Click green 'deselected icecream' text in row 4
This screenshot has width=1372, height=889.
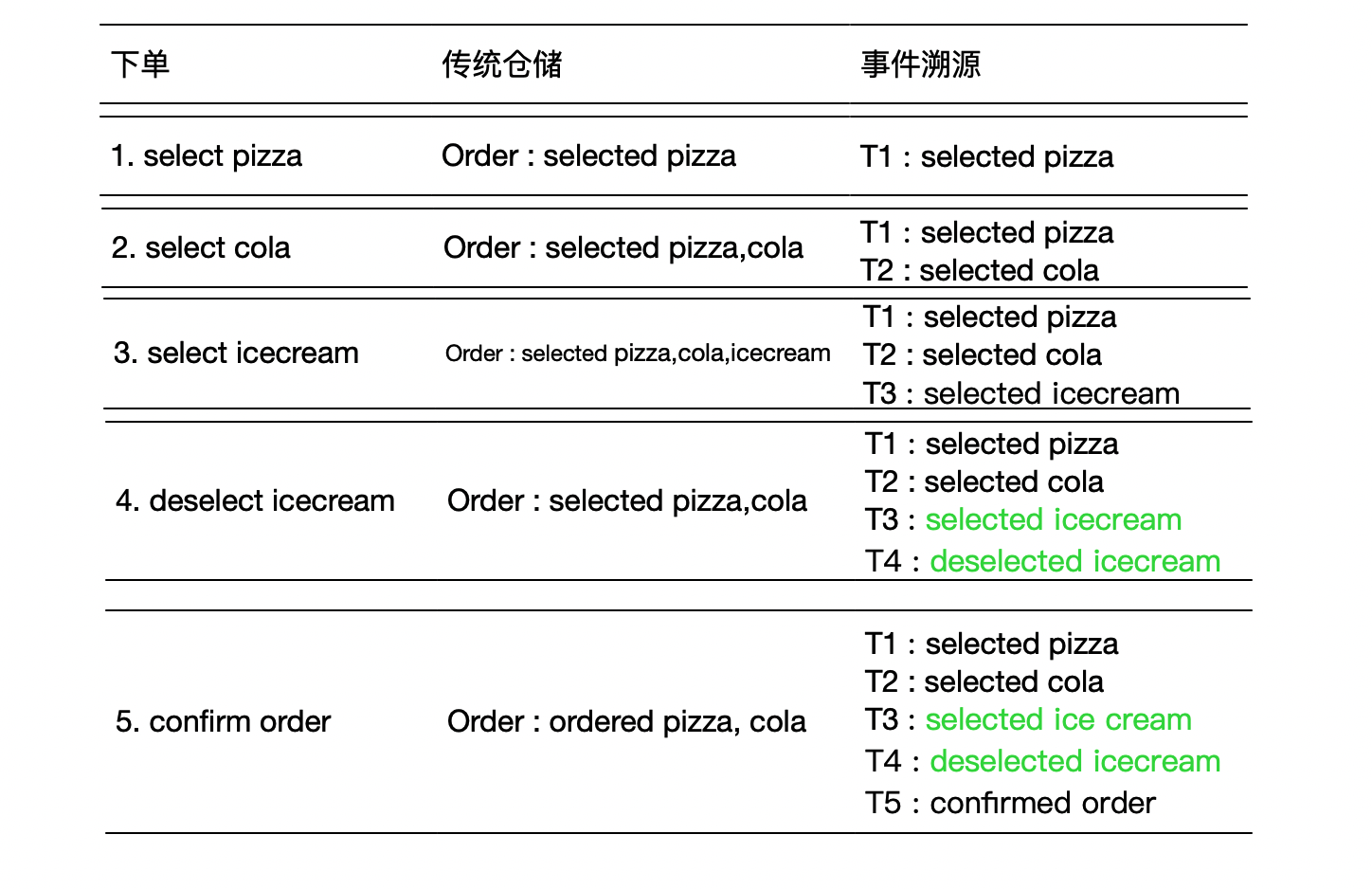[1075, 561]
